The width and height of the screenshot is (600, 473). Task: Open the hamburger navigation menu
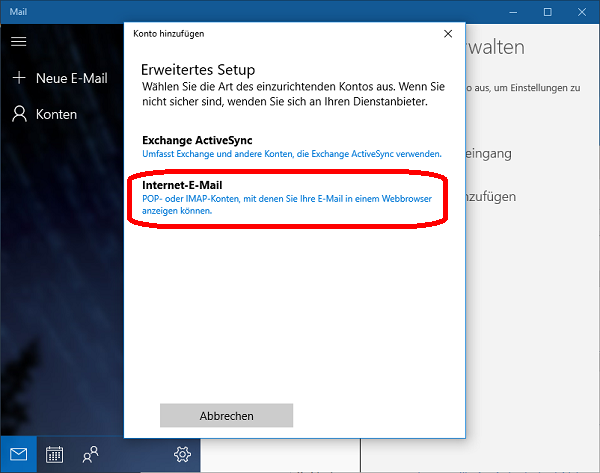click(x=18, y=41)
